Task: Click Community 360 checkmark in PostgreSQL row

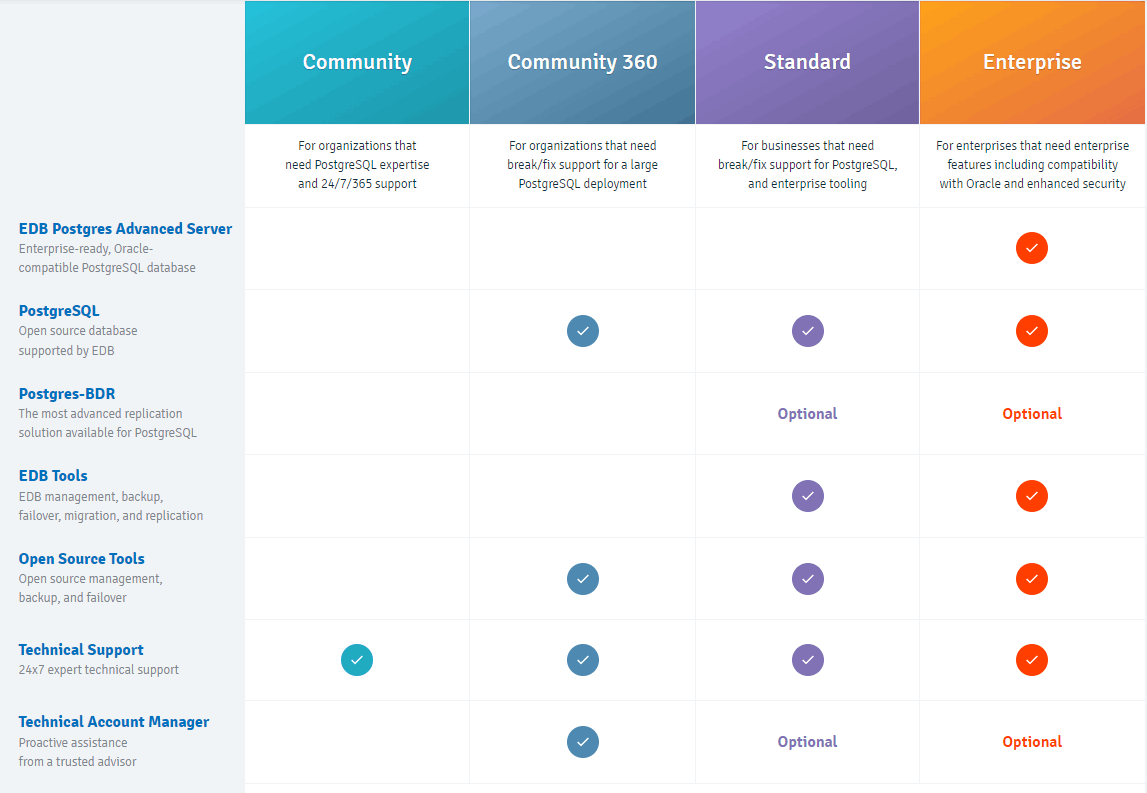Action: (582, 331)
